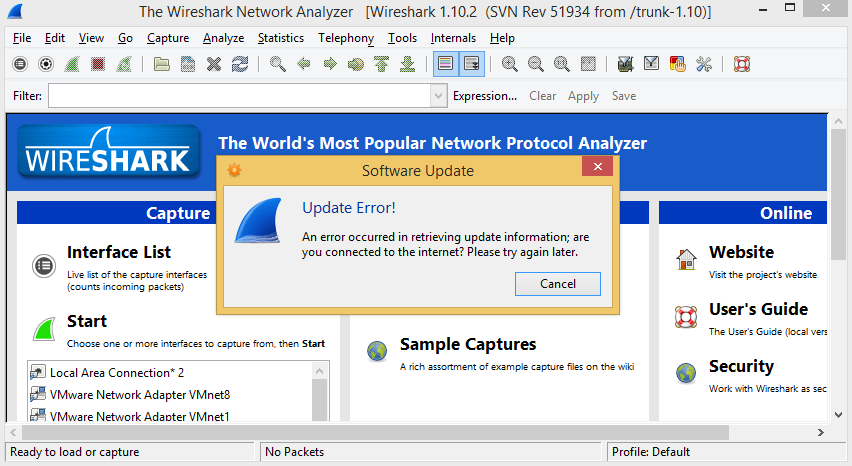Start a new live capture toolbar fin icon

[x=72, y=64]
